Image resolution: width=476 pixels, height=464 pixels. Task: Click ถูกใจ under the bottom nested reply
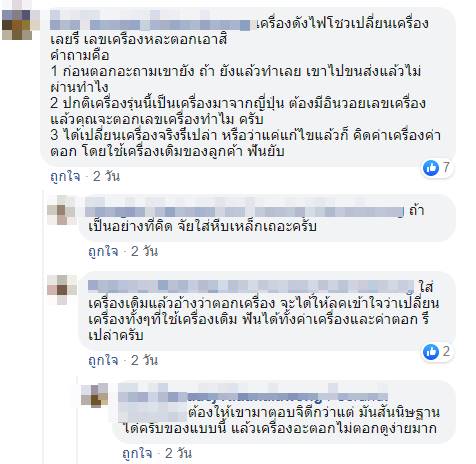point(137,453)
